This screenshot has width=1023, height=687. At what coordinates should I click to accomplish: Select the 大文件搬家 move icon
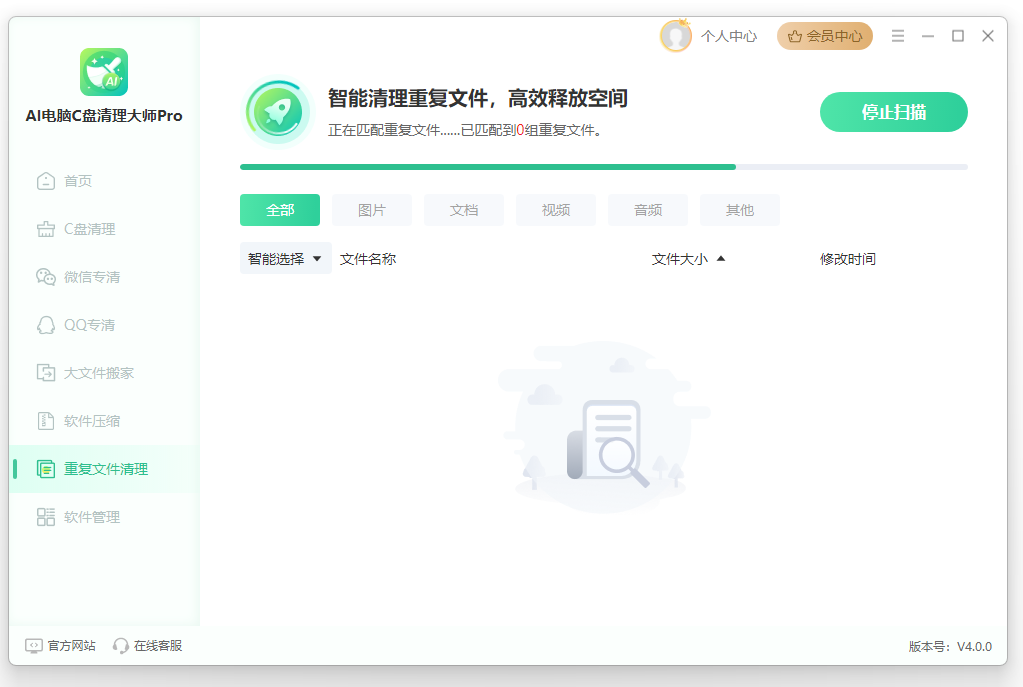(x=46, y=373)
